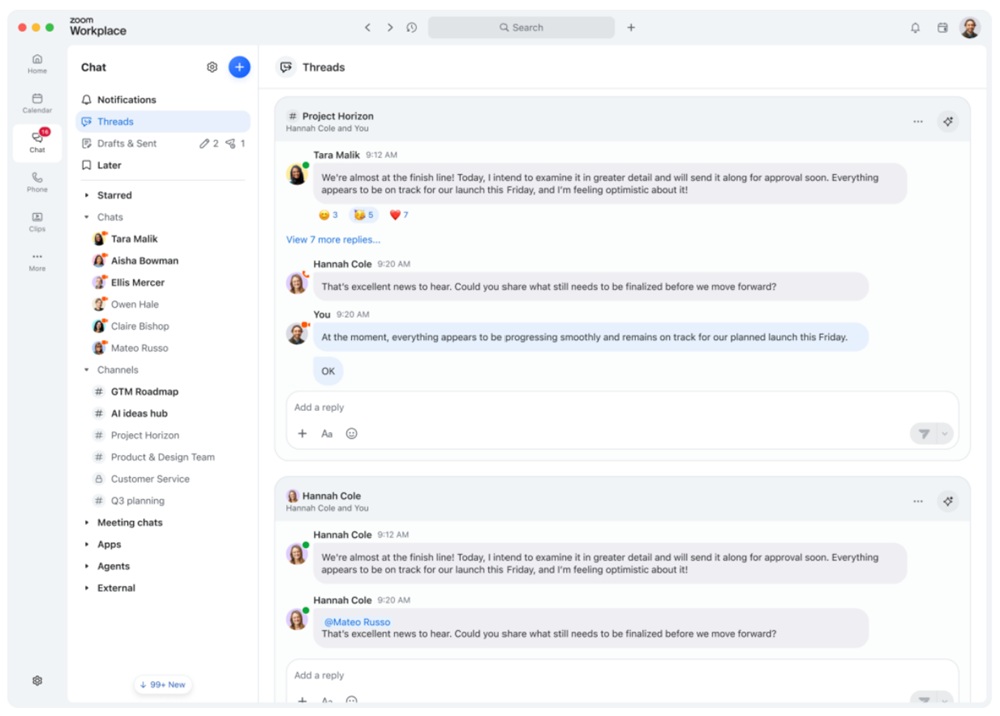Open the calendar icon in title bar

coord(943,27)
